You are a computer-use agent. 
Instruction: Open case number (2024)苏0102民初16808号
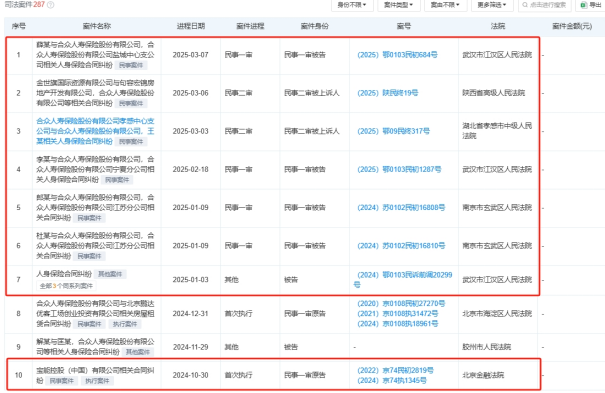click(x=401, y=207)
